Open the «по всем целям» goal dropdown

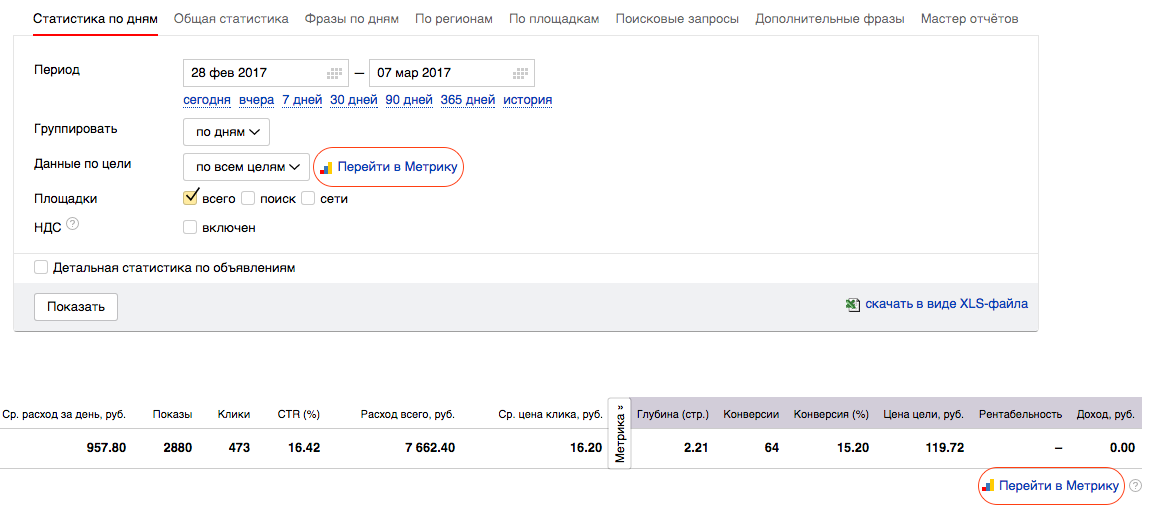pyautogui.click(x=247, y=167)
